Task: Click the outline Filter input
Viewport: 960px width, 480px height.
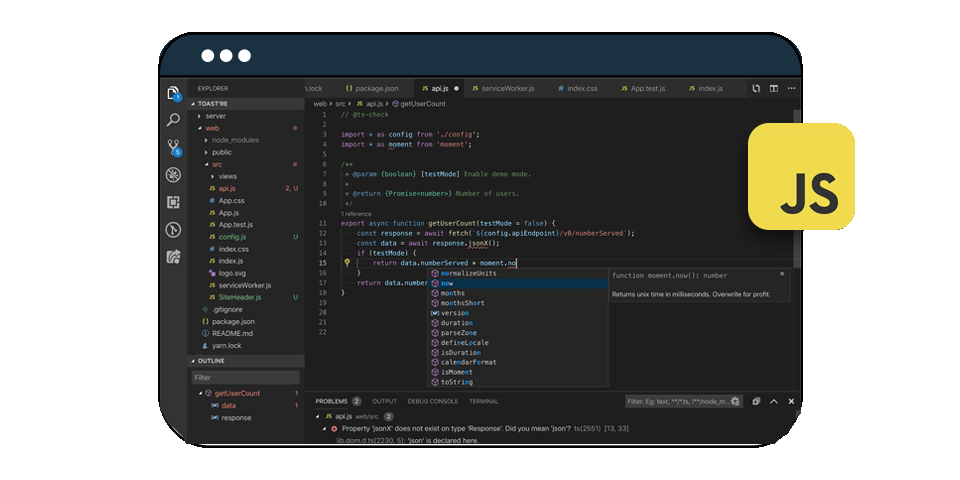Action: tap(246, 378)
